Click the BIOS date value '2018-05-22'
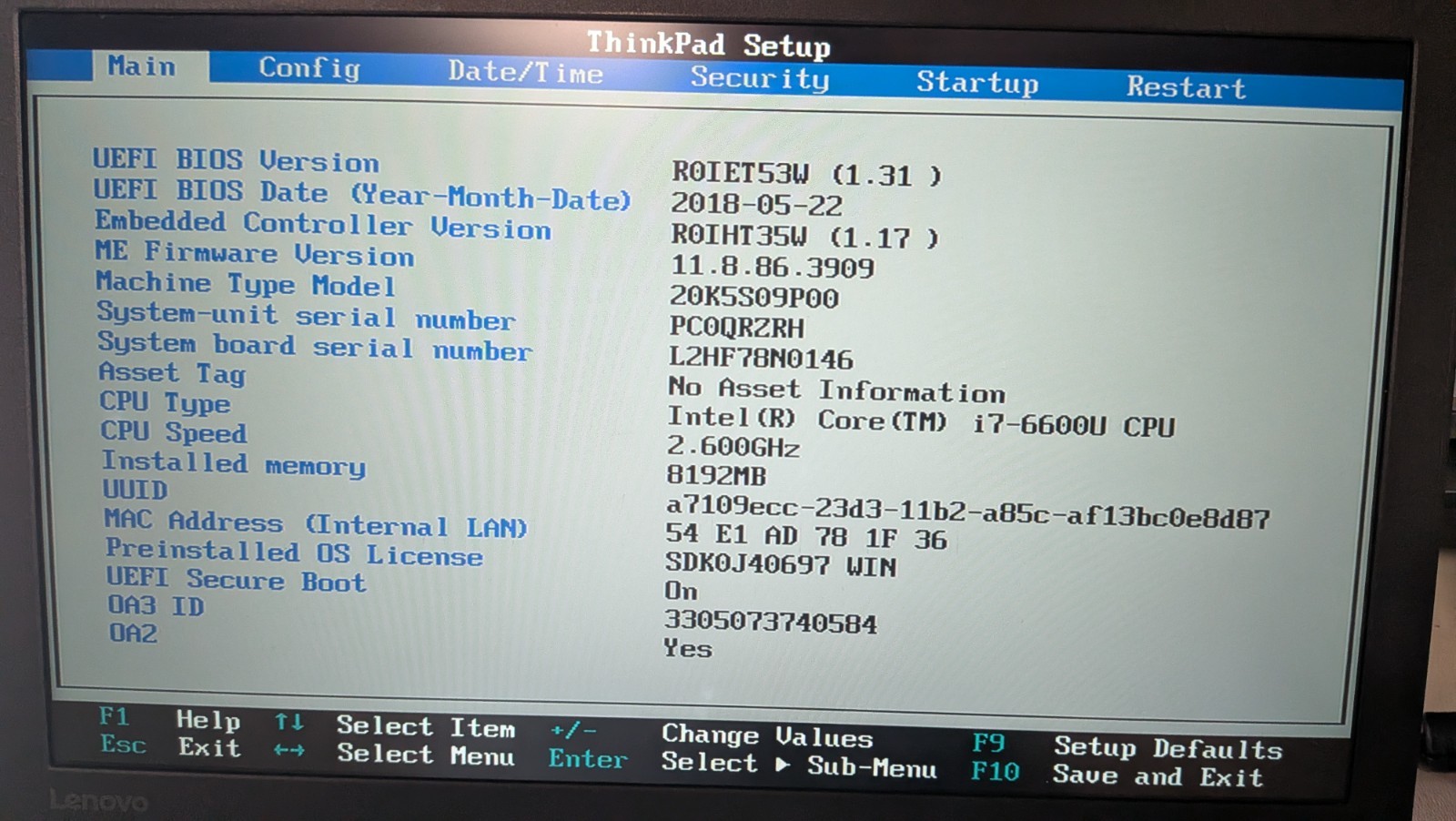 [757, 204]
